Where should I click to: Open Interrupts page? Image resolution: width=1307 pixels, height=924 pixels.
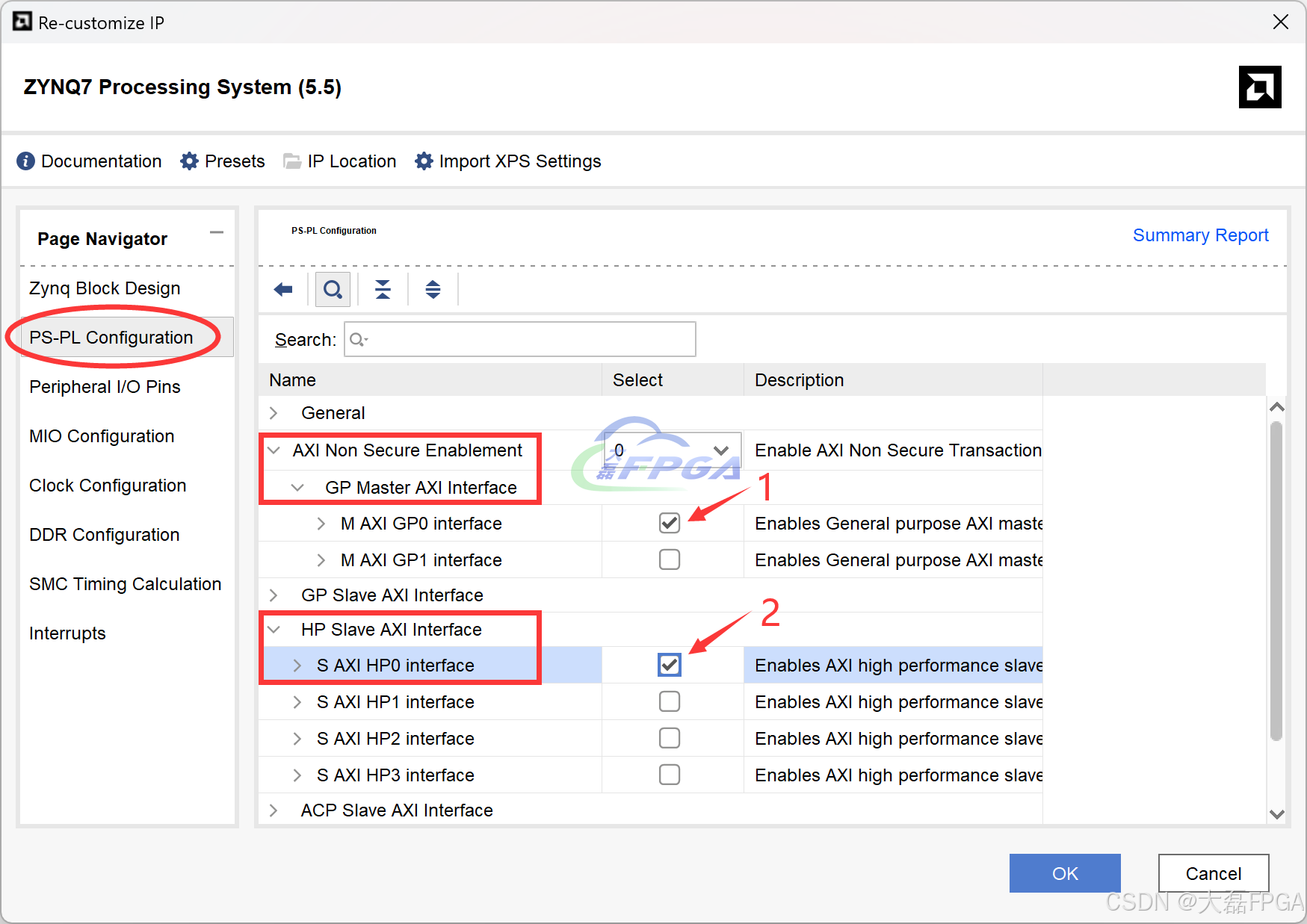[x=67, y=633]
